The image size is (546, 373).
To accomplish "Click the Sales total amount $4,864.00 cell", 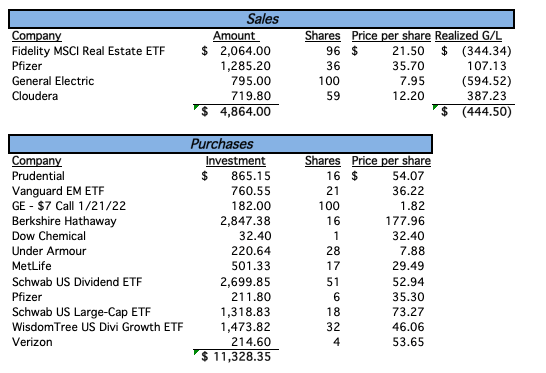I will tap(236, 111).
